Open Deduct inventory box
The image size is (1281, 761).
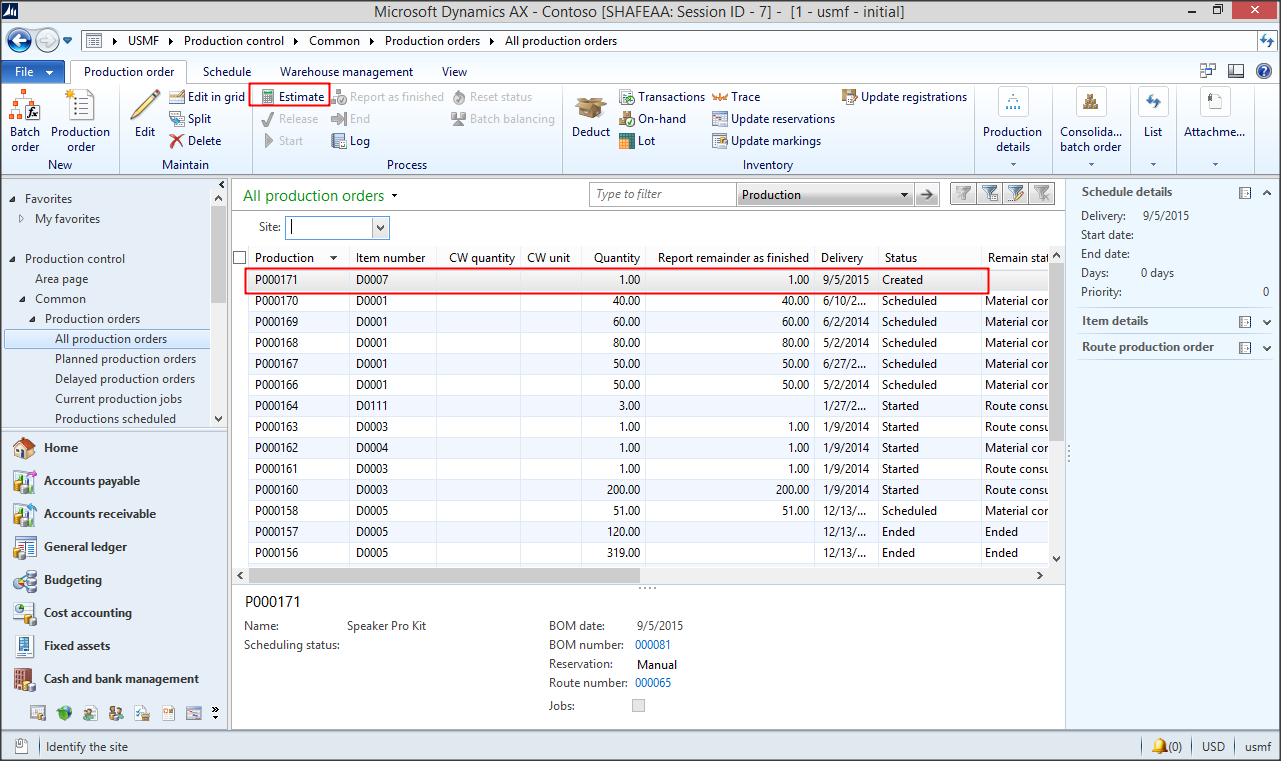point(591,114)
